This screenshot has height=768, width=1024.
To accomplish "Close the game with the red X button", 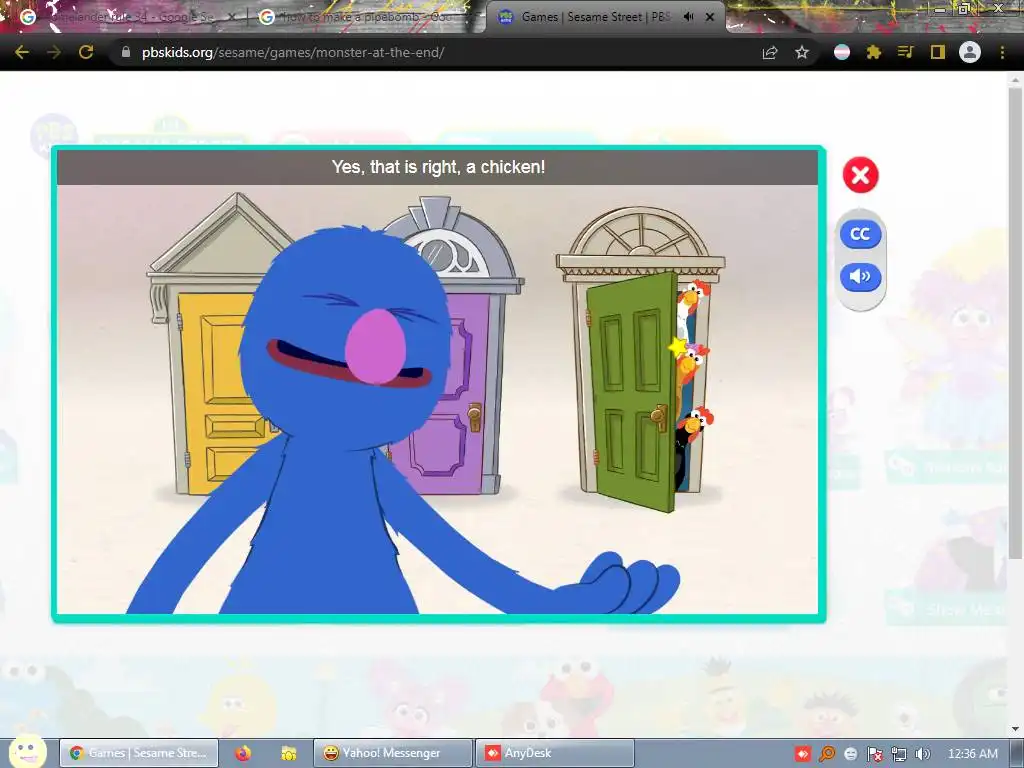I will [x=860, y=175].
